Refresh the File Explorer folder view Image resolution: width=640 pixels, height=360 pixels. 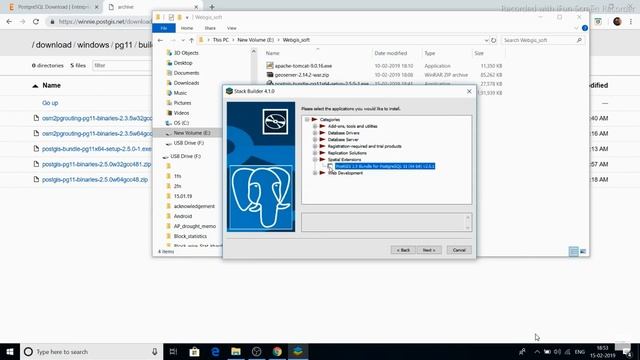[x=493, y=40]
